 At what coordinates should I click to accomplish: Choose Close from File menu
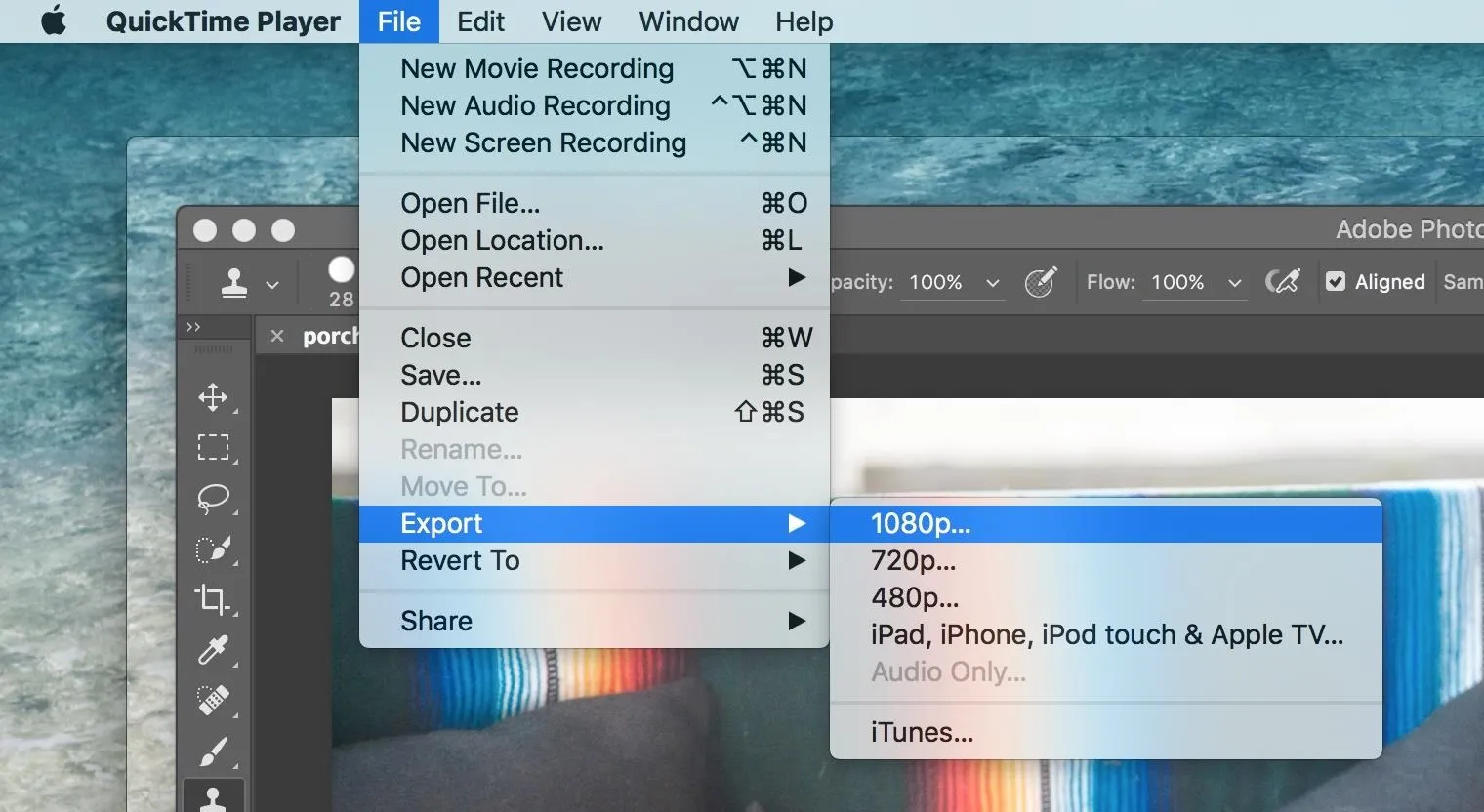coord(595,338)
